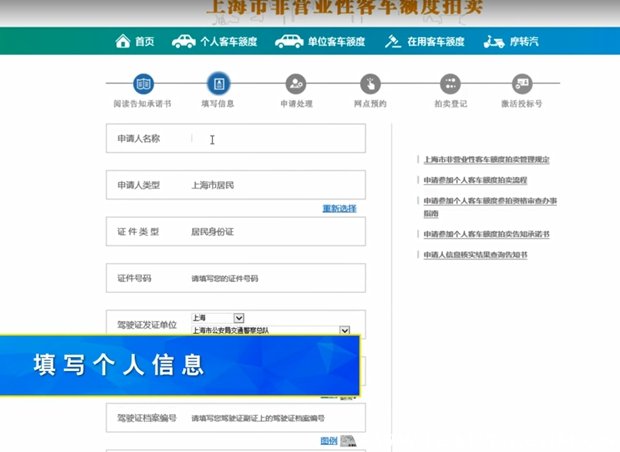Click the 单位客车额度 car icon

(x=289, y=41)
